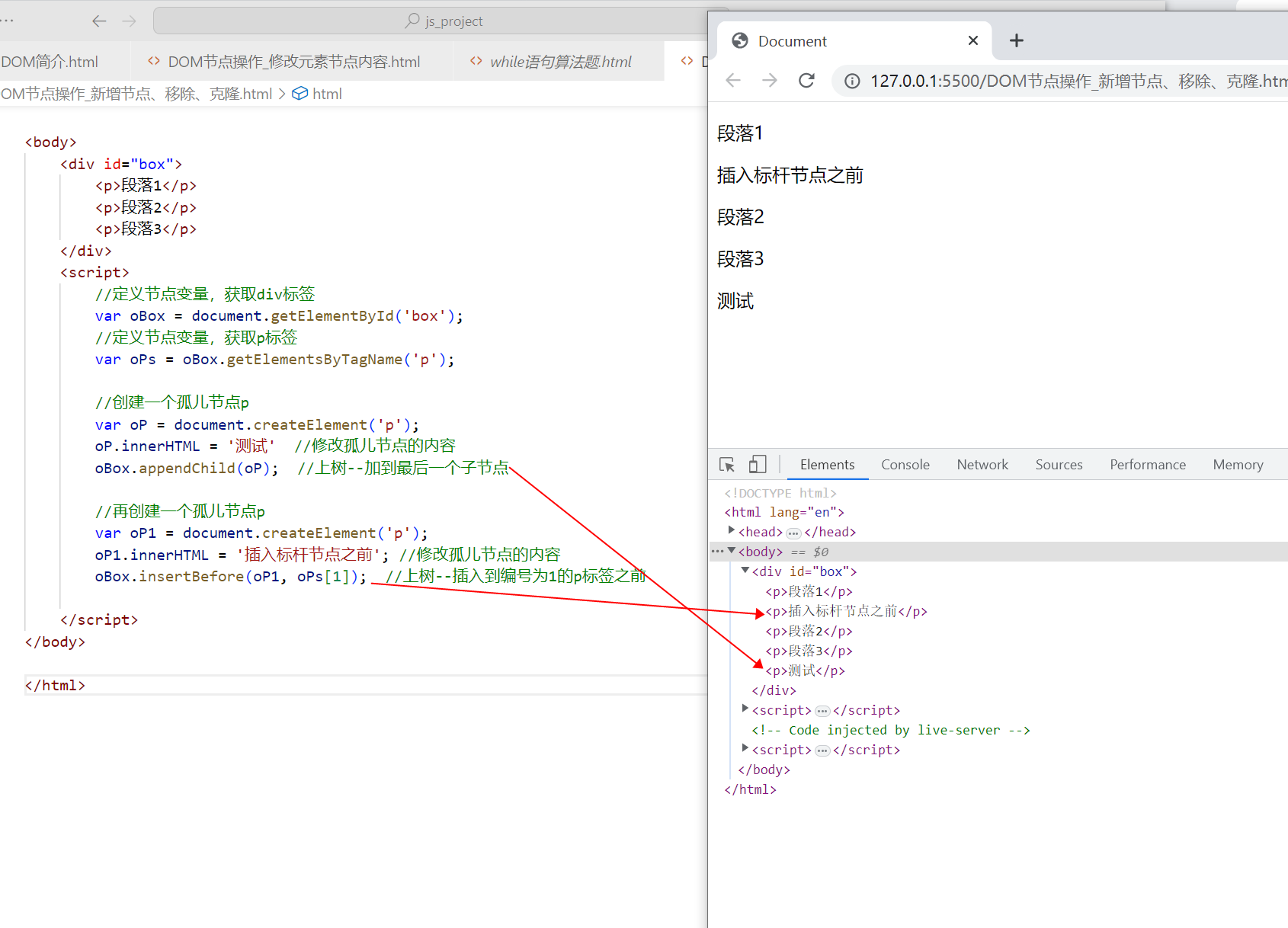Image resolution: width=1288 pixels, height=928 pixels.
Task: Select <p>段落3</p> in Elements tree
Action: pos(809,651)
